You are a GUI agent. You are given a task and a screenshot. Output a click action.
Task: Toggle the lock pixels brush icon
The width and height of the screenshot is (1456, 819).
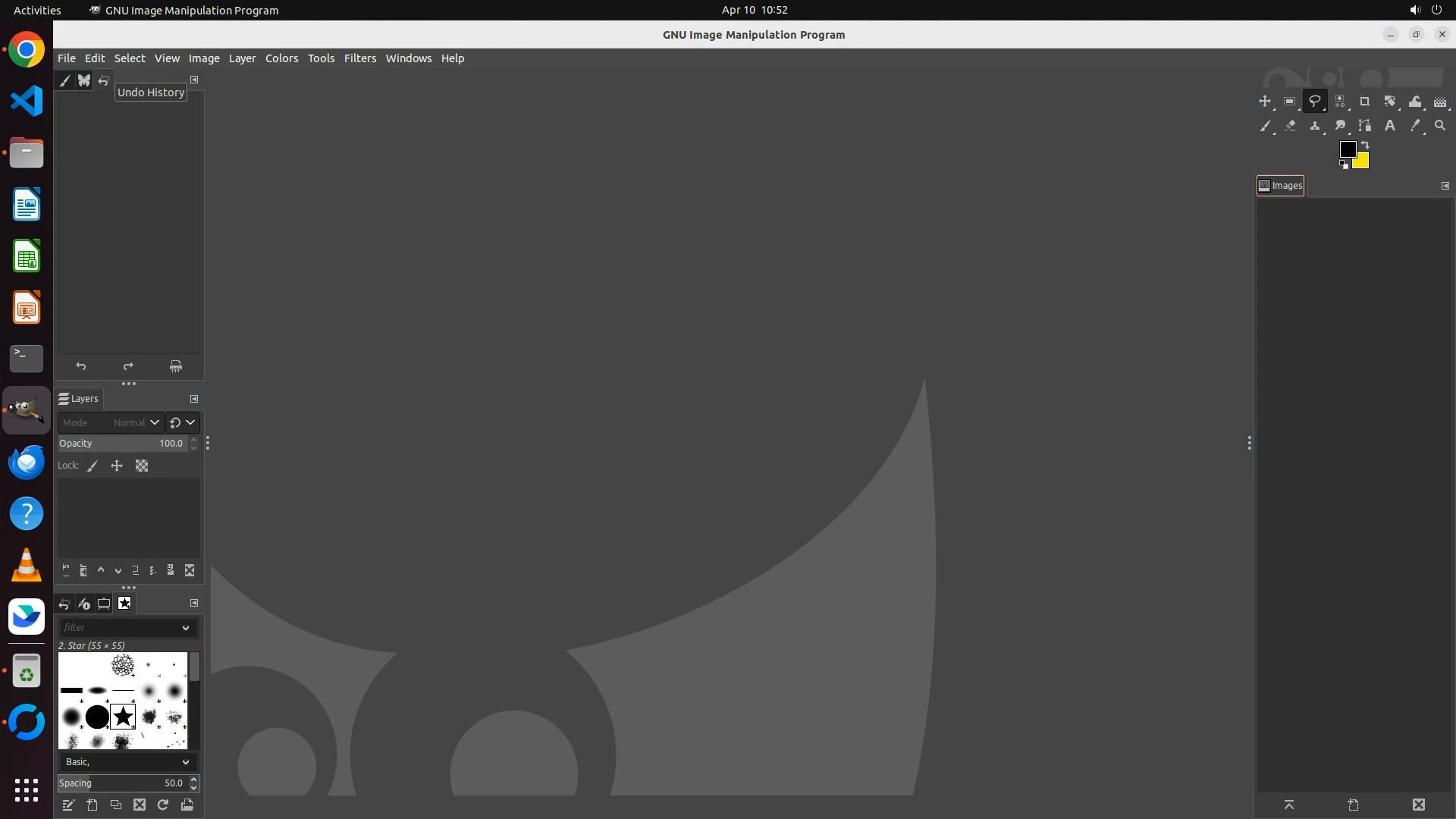pyautogui.click(x=93, y=466)
